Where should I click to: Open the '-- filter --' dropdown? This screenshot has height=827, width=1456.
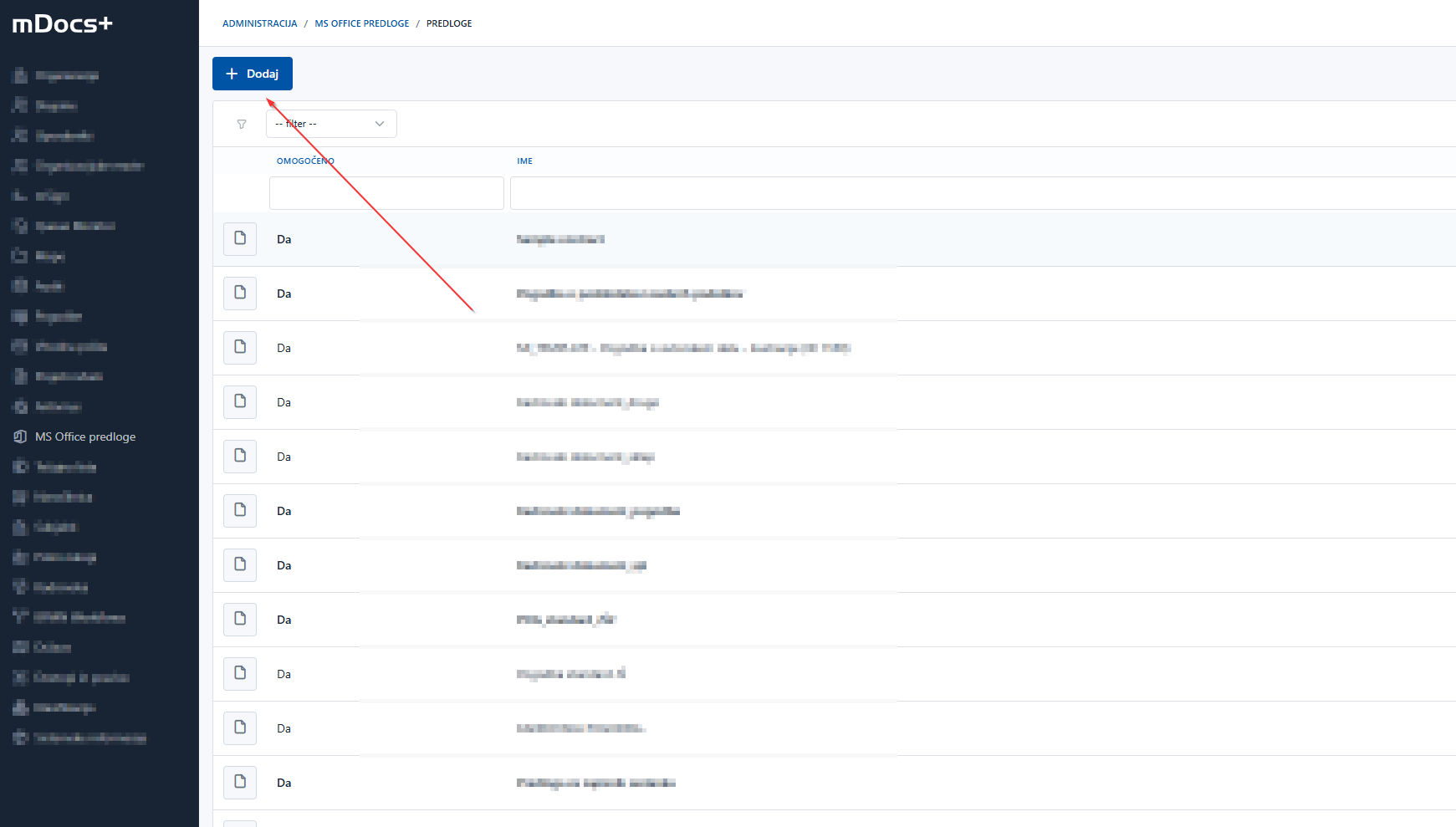(322, 124)
